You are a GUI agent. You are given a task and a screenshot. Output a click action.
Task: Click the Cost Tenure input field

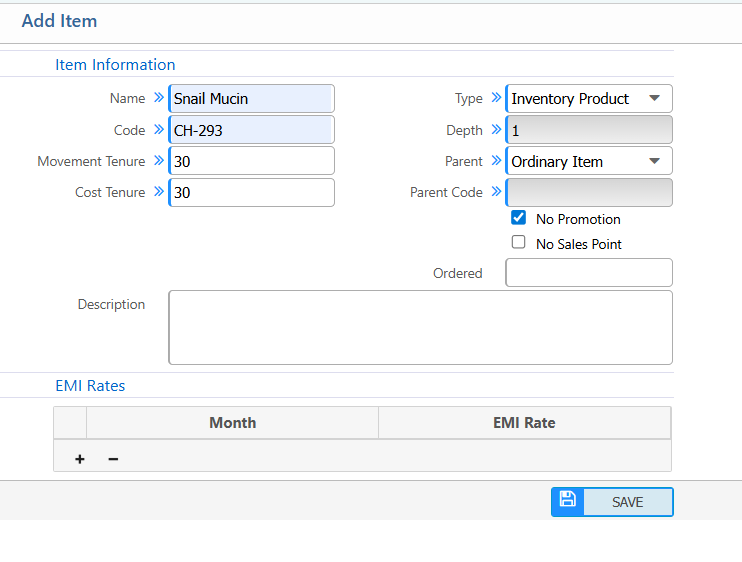click(251, 192)
